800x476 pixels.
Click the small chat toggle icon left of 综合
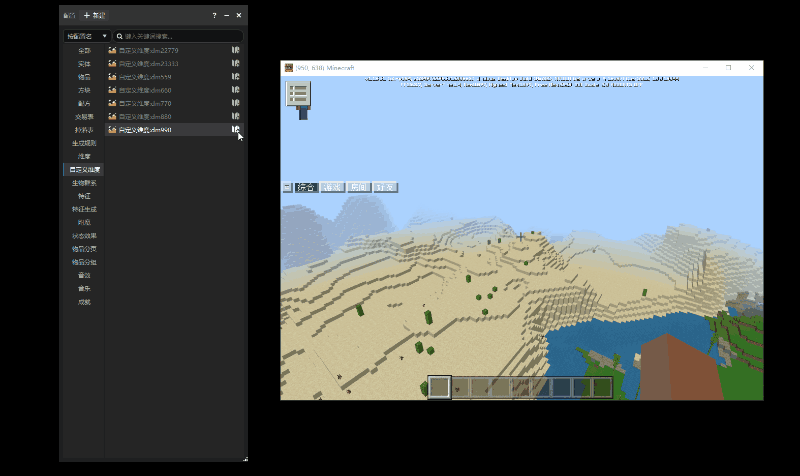[x=287, y=187]
